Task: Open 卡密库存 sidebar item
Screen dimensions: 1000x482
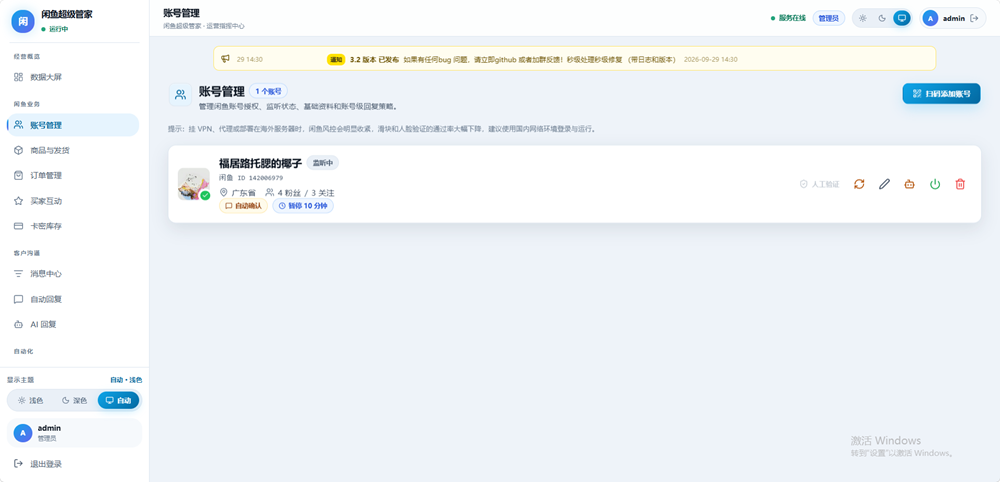Action: pos(73,226)
